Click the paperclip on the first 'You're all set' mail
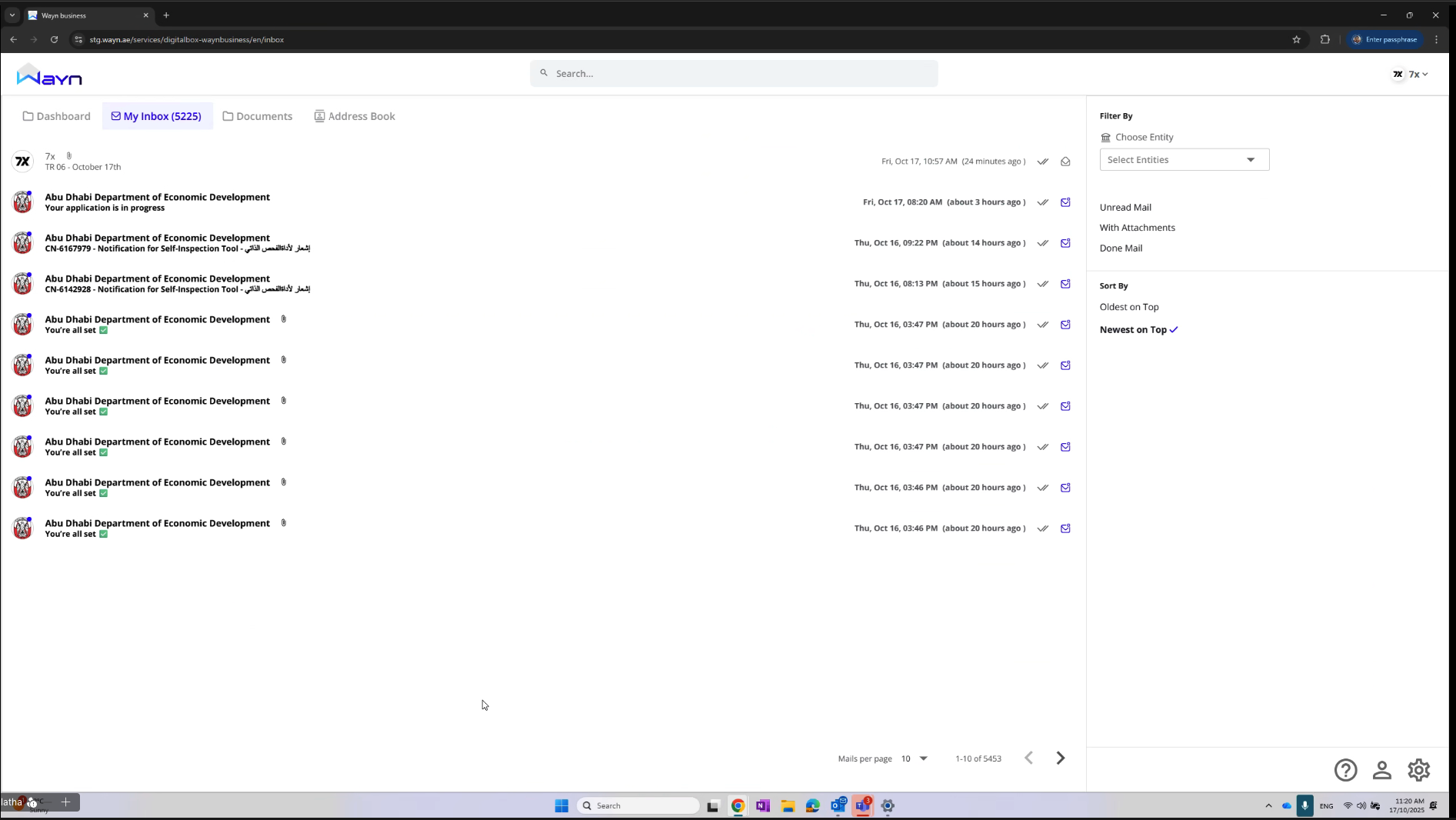Screen dimensions: 1456x820 pos(285,318)
